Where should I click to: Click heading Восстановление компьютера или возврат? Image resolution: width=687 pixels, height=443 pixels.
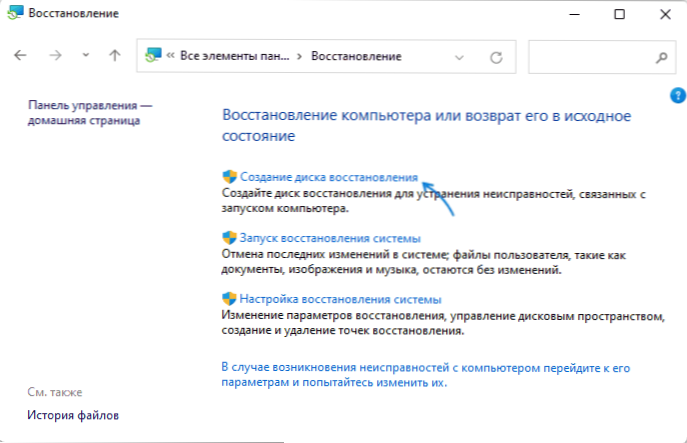tap(426, 126)
